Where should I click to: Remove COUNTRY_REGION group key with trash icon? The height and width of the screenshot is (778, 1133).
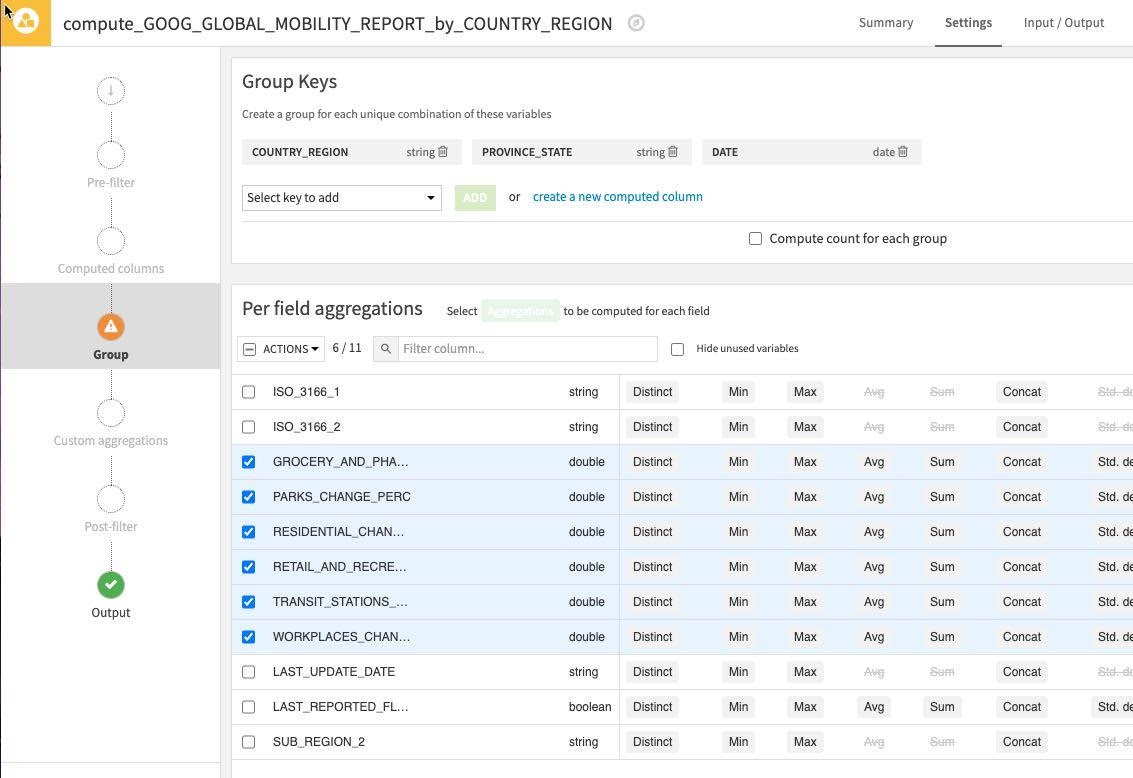tap(443, 152)
